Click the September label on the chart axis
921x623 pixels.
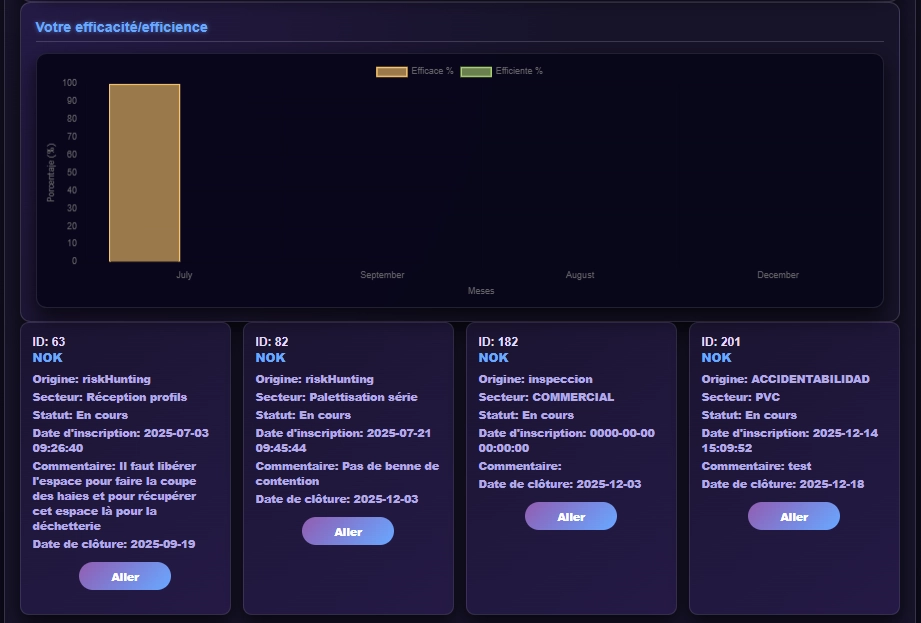tap(382, 275)
